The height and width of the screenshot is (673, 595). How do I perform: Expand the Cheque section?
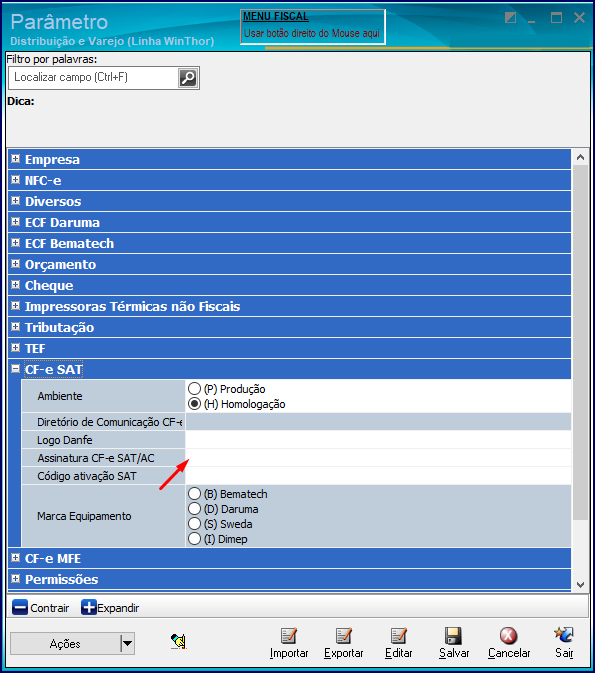click(x=15, y=285)
